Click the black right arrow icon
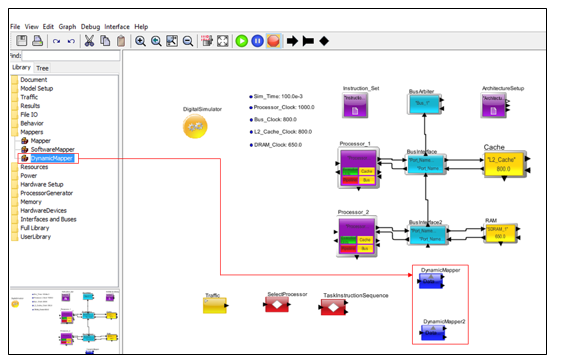561x364 pixels. [x=292, y=41]
